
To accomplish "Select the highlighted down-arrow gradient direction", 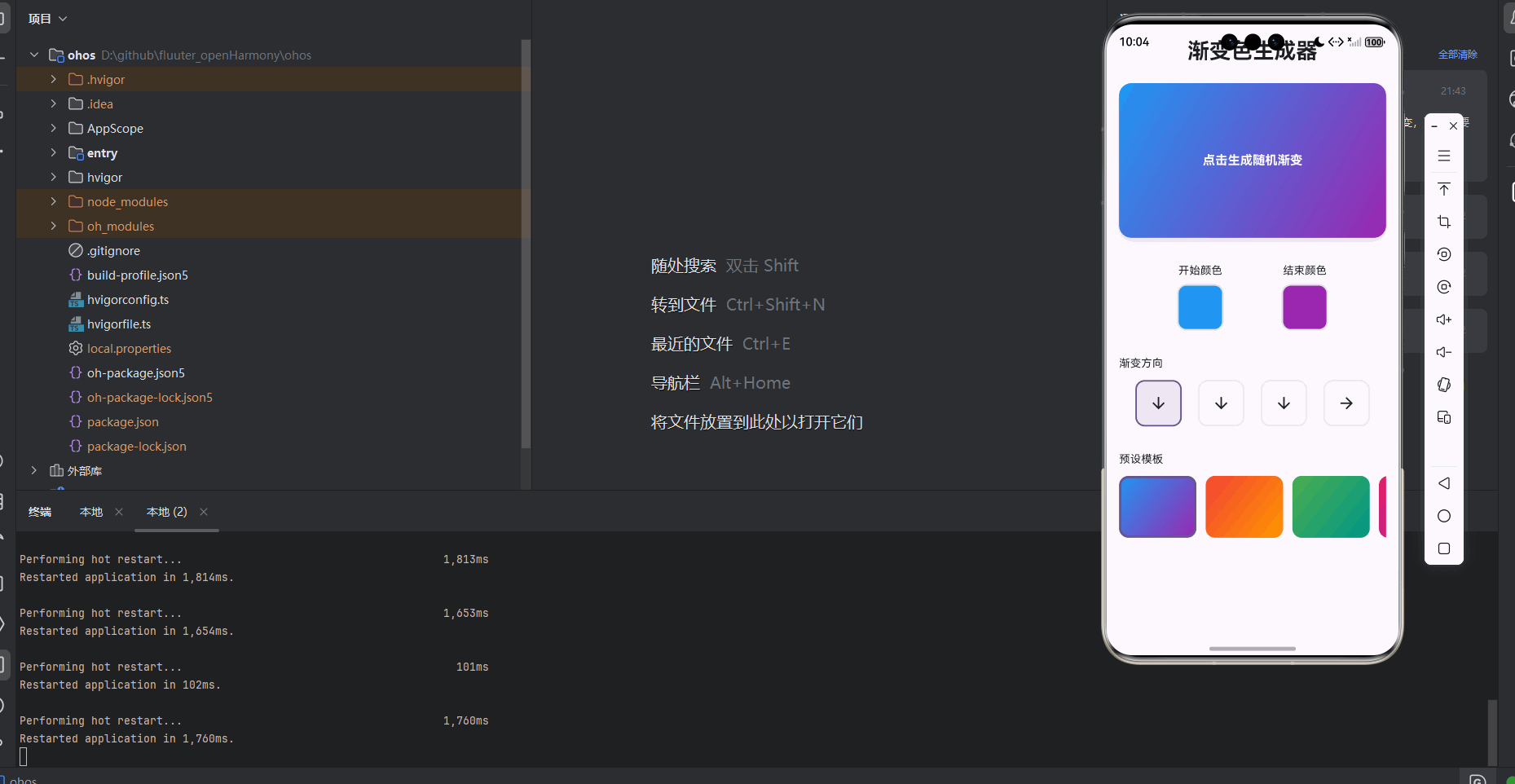I will coord(1158,403).
